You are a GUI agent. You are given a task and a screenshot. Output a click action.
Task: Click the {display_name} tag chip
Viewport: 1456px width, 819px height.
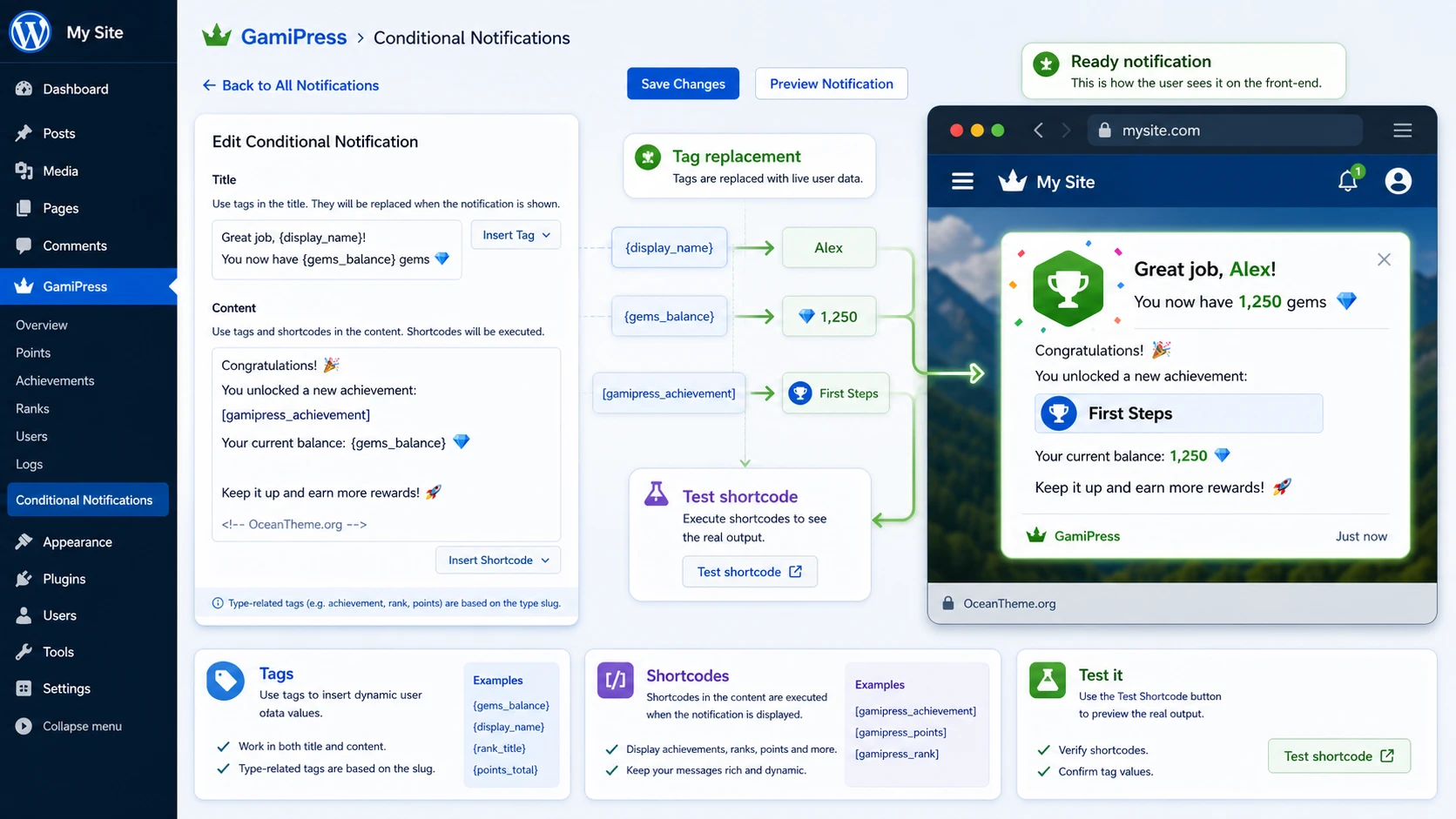(669, 248)
